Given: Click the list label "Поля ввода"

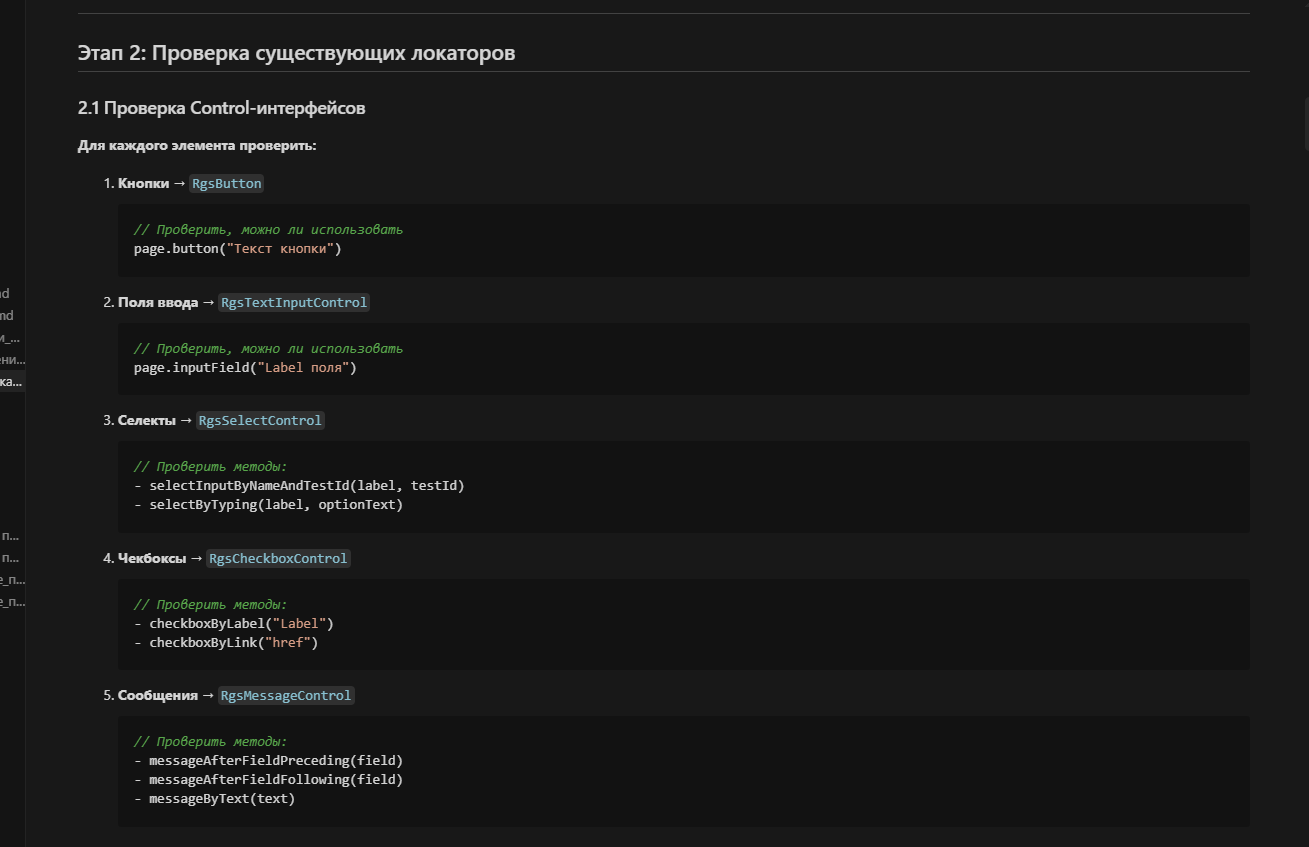Looking at the screenshot, I should tap(158, 303).
